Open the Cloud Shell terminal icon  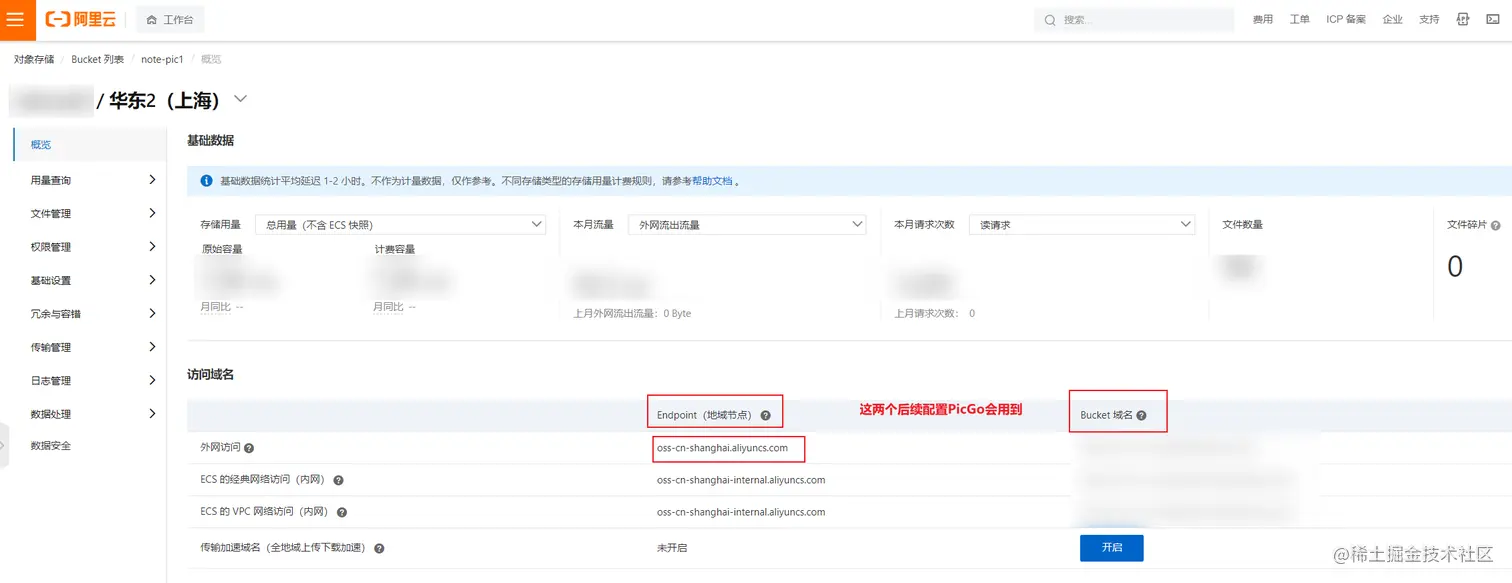(x=1494, y=20)
